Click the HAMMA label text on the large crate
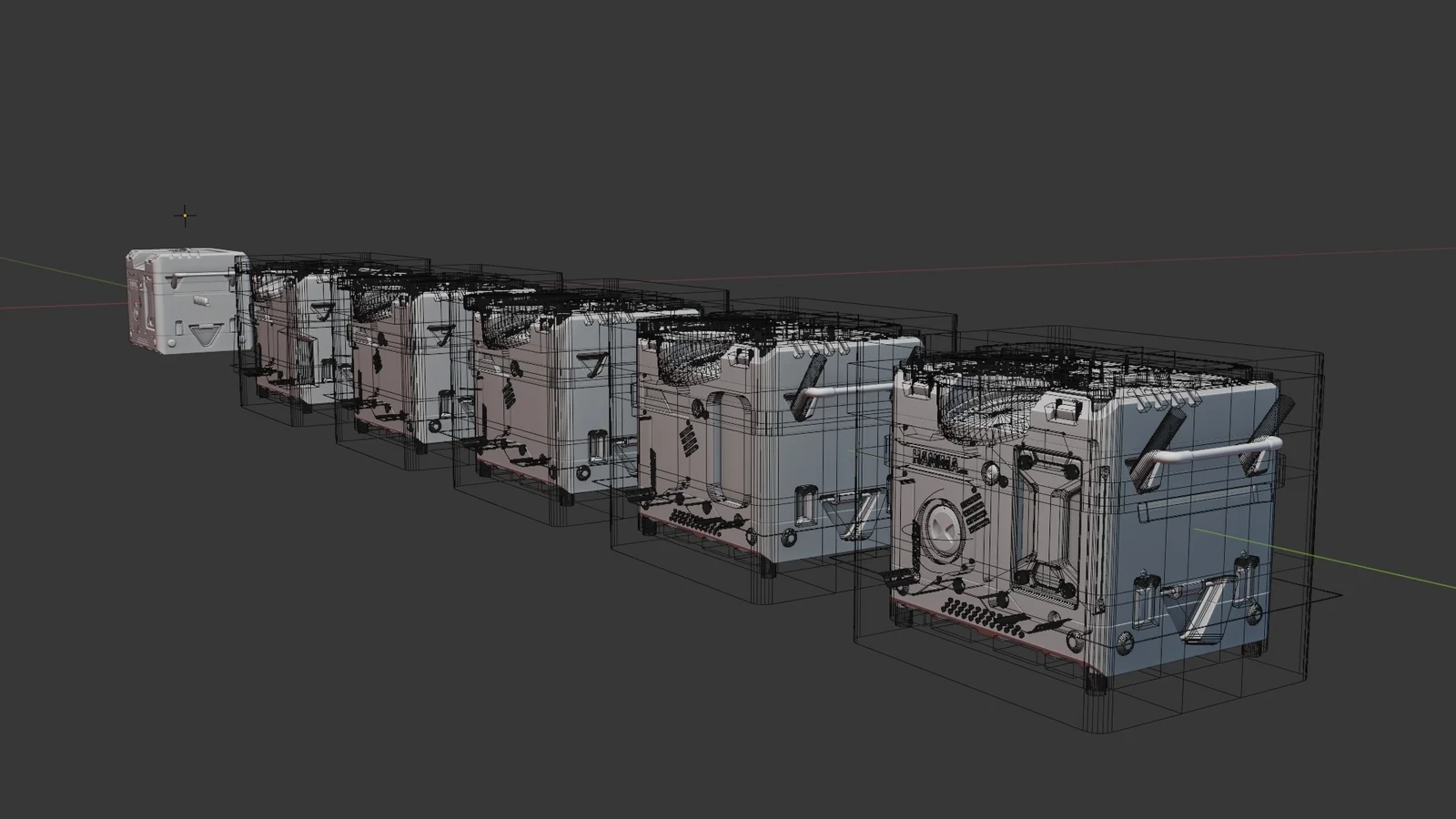Screen dimensions: 1456x819 (935, 461)
